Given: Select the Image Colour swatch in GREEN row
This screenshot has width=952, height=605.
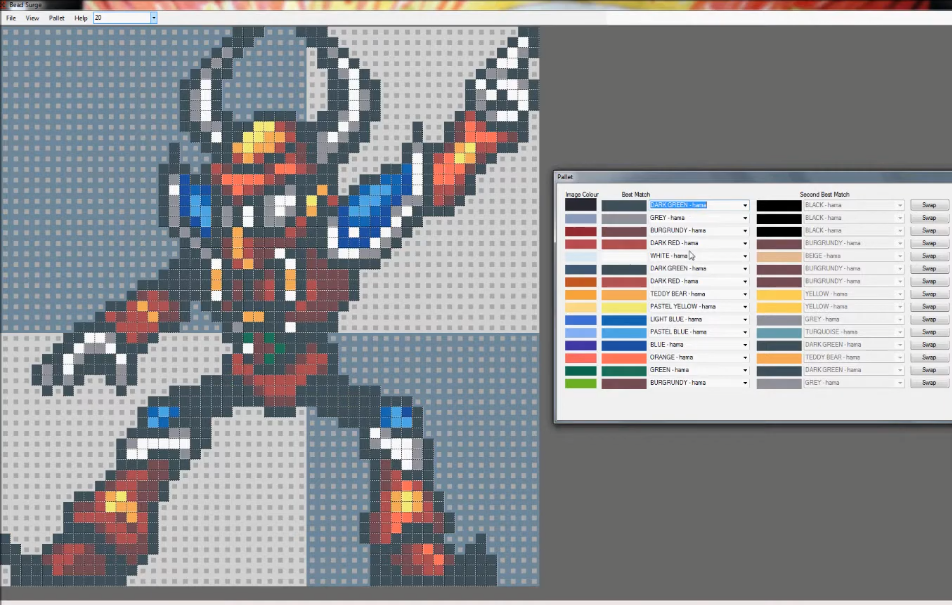Looking at the screenshot, I should [x=580, y=371].
